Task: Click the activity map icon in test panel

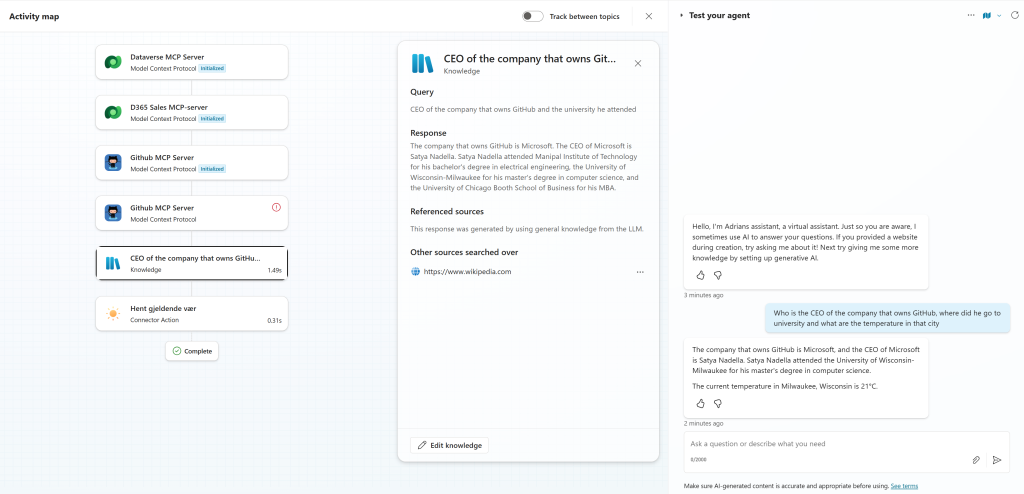Action: (x=986, y=16)
